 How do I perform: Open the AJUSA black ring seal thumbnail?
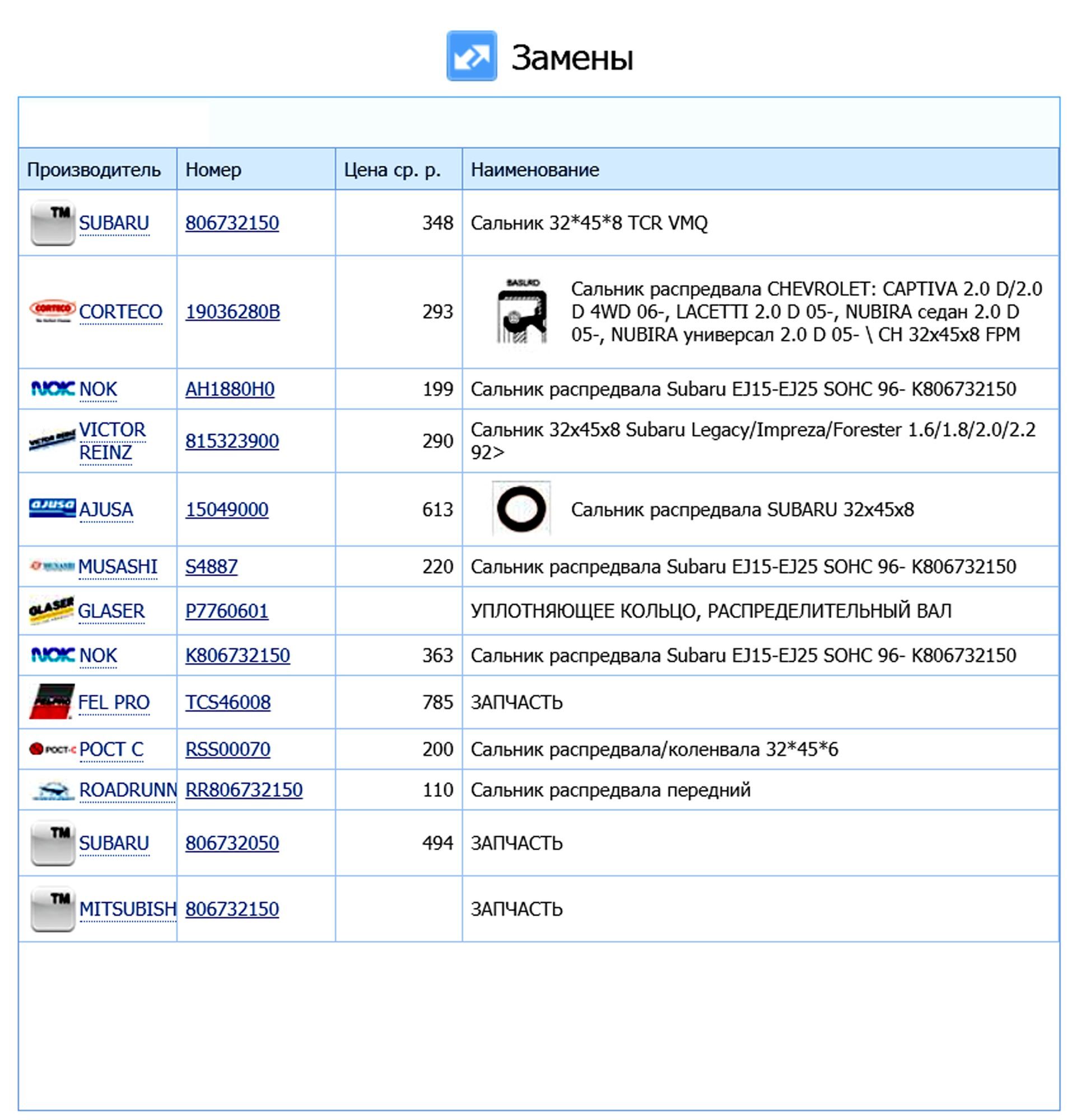tap(521, 509)
